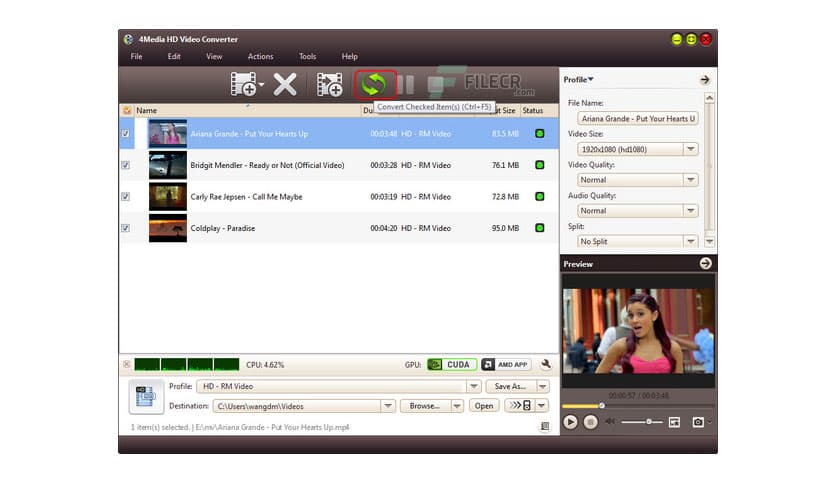Take snapshot with camera icon
This screenshot has height=484, width=836.
698,422
